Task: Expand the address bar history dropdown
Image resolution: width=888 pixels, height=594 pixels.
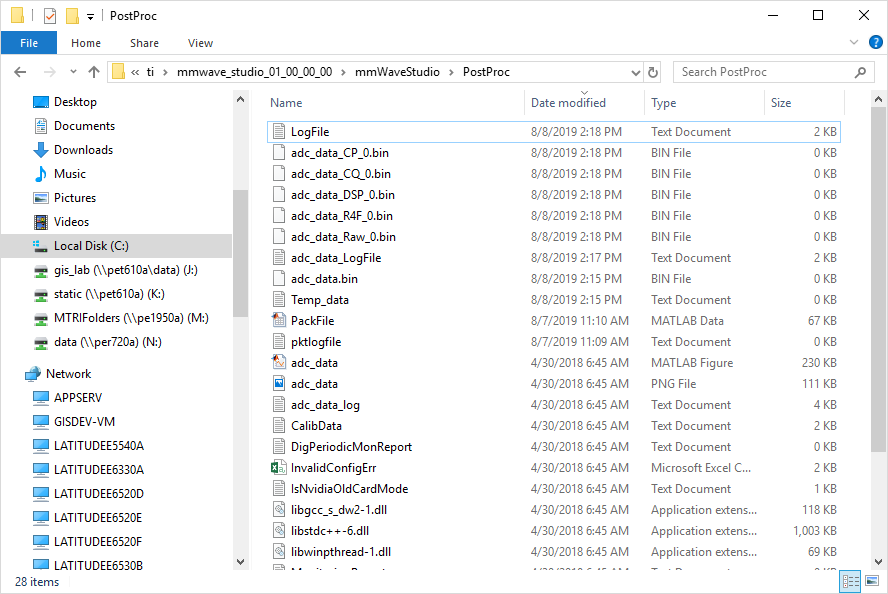Action: [x=636, y=72]
